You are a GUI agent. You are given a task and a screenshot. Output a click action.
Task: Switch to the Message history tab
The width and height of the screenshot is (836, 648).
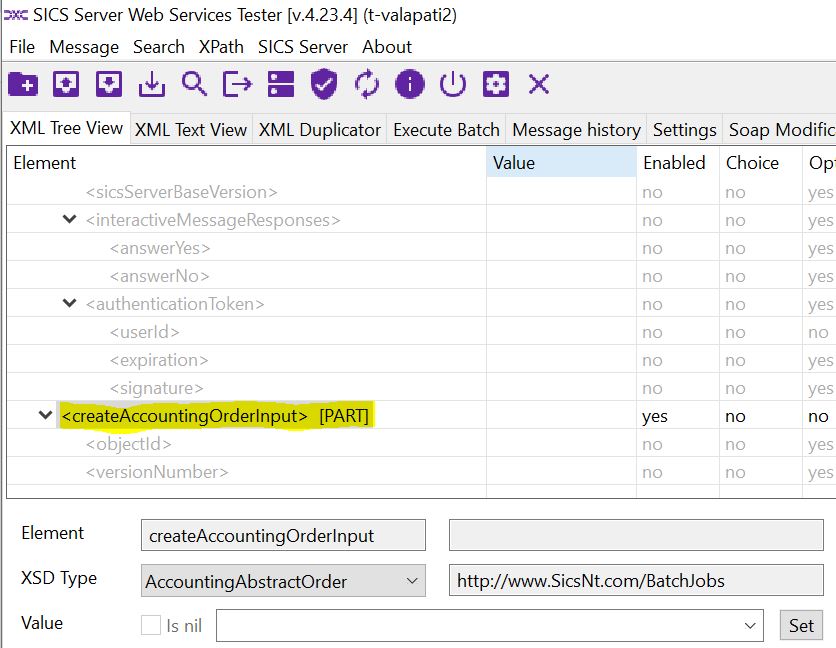coord(576,130)
